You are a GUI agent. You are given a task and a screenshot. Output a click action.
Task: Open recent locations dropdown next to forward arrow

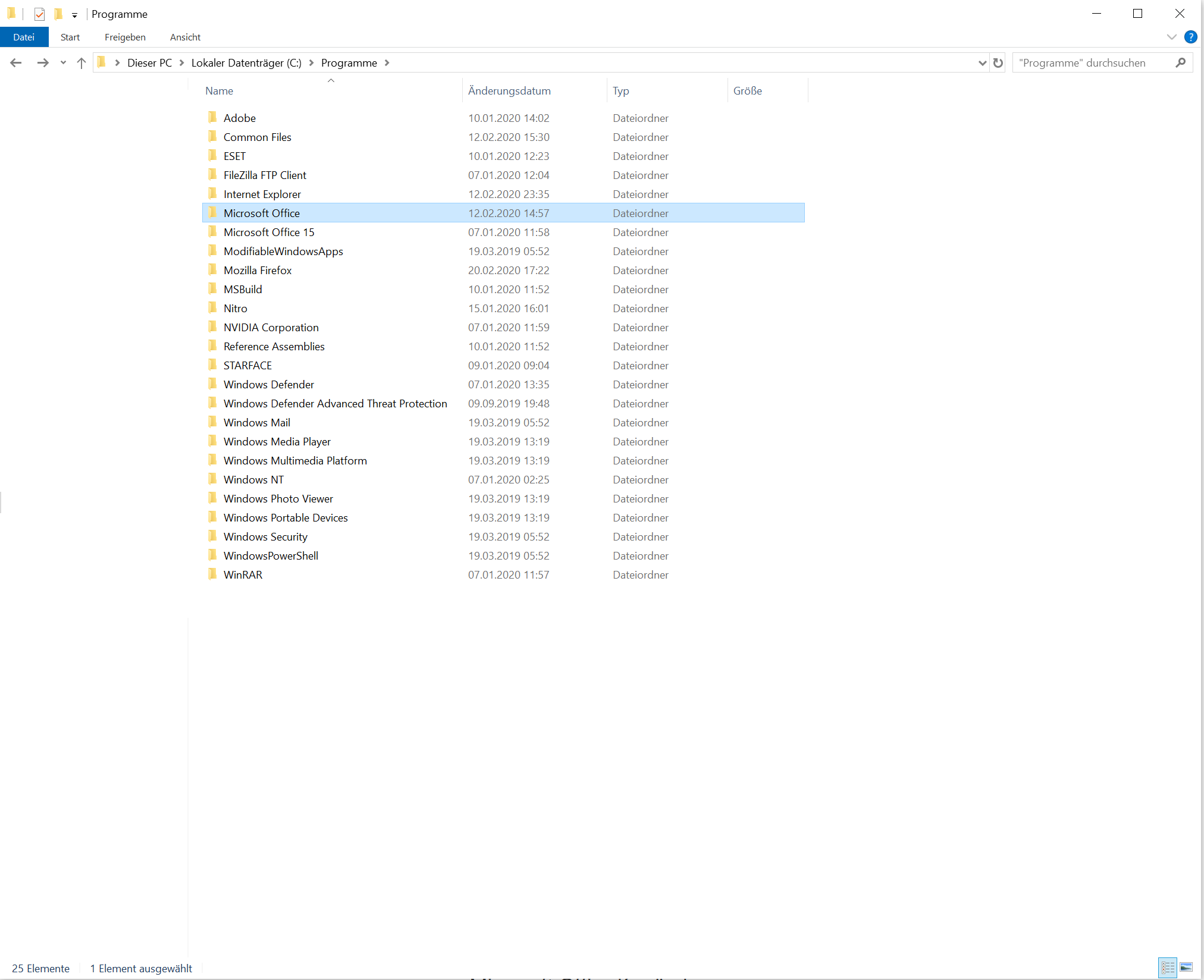[62, 62]
